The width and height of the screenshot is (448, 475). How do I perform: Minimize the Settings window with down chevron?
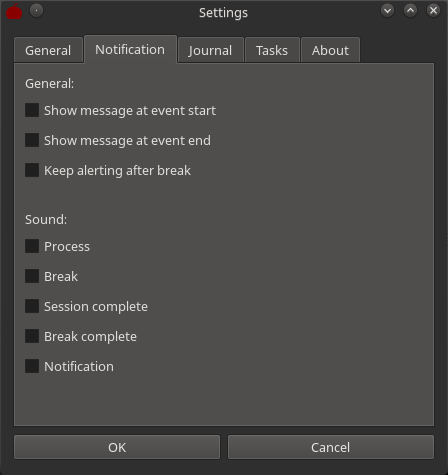coord(387,11)
